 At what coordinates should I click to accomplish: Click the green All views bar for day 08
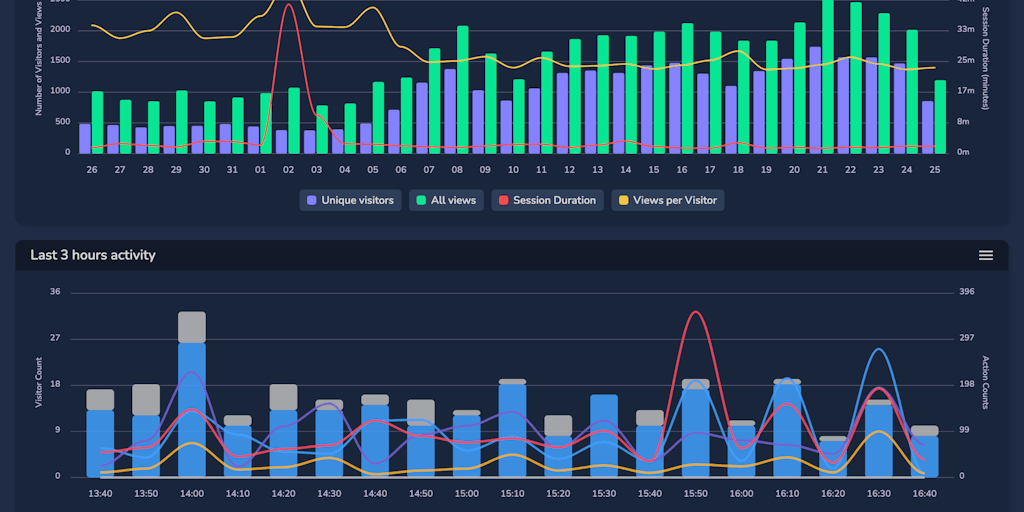(x=462, y=90)
